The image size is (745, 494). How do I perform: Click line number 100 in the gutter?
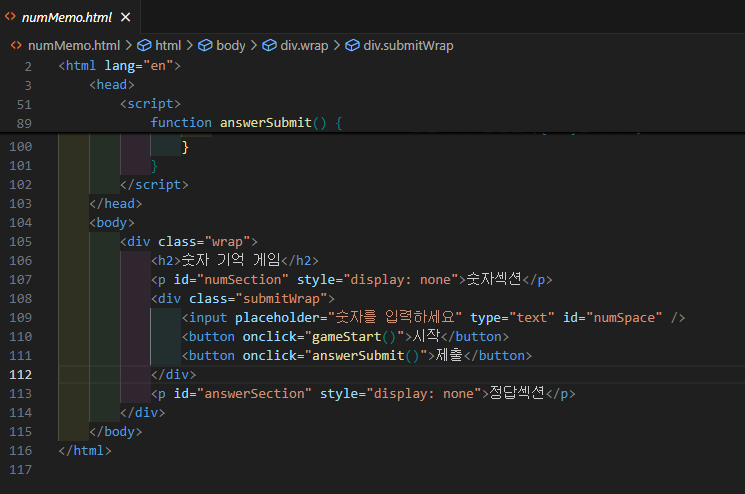[20, 147]
